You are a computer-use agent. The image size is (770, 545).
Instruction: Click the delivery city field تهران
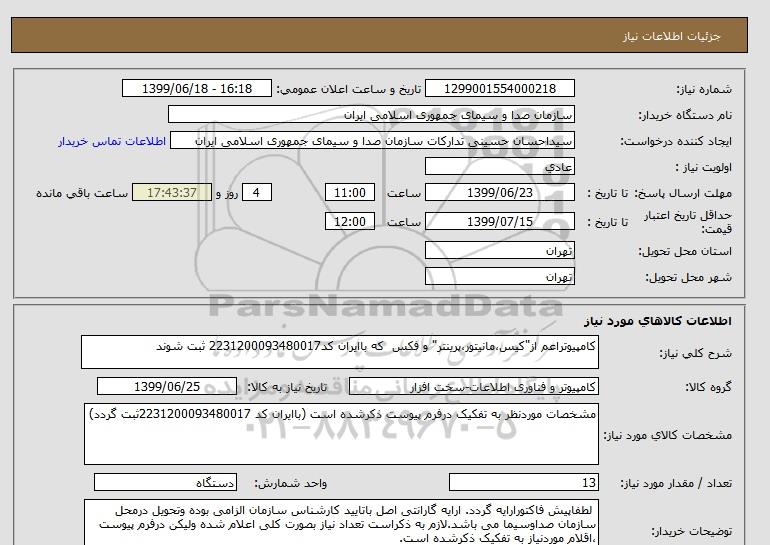pos(499,276)
